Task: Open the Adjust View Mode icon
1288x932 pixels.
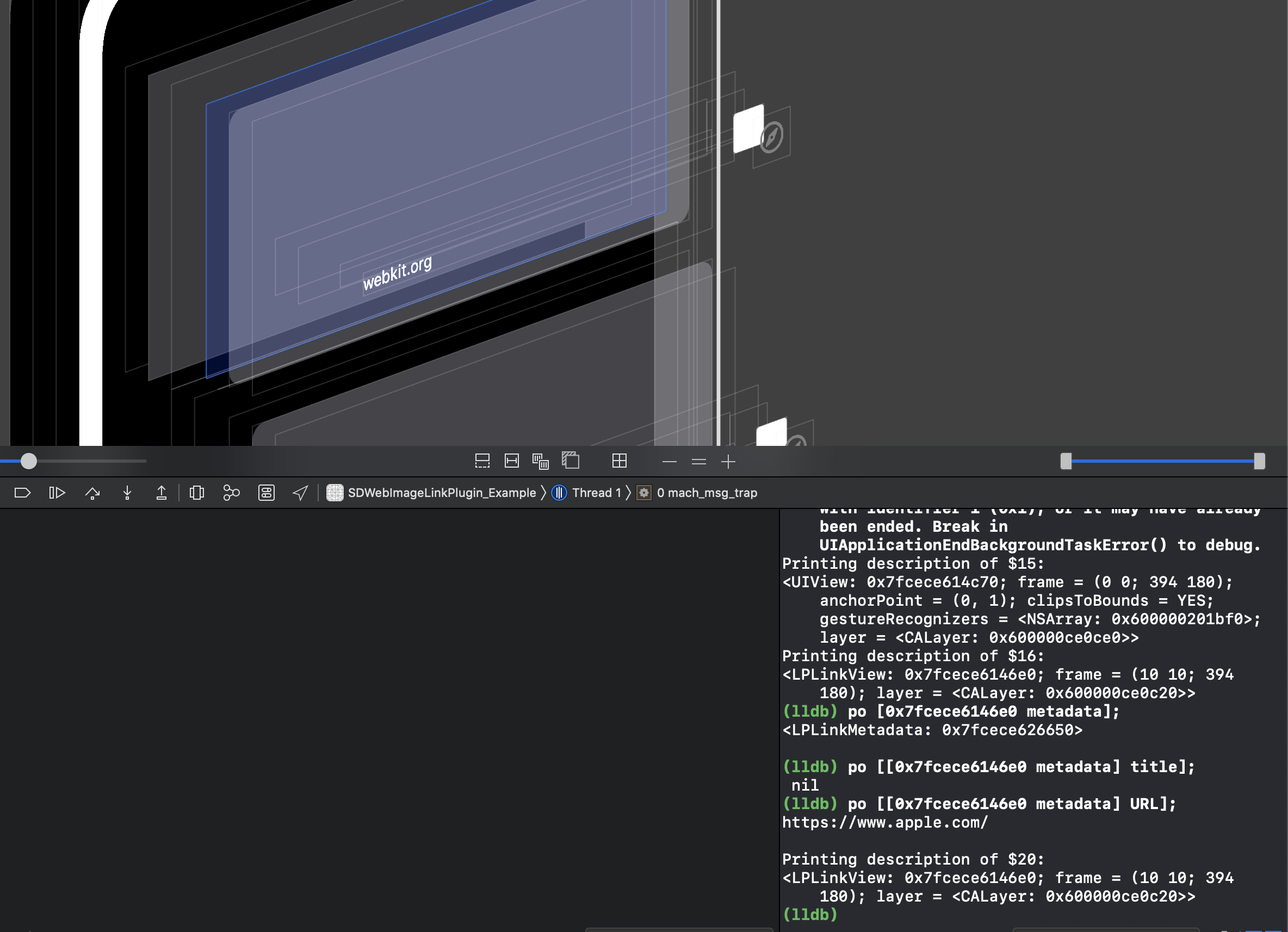Action: point(541,462)
